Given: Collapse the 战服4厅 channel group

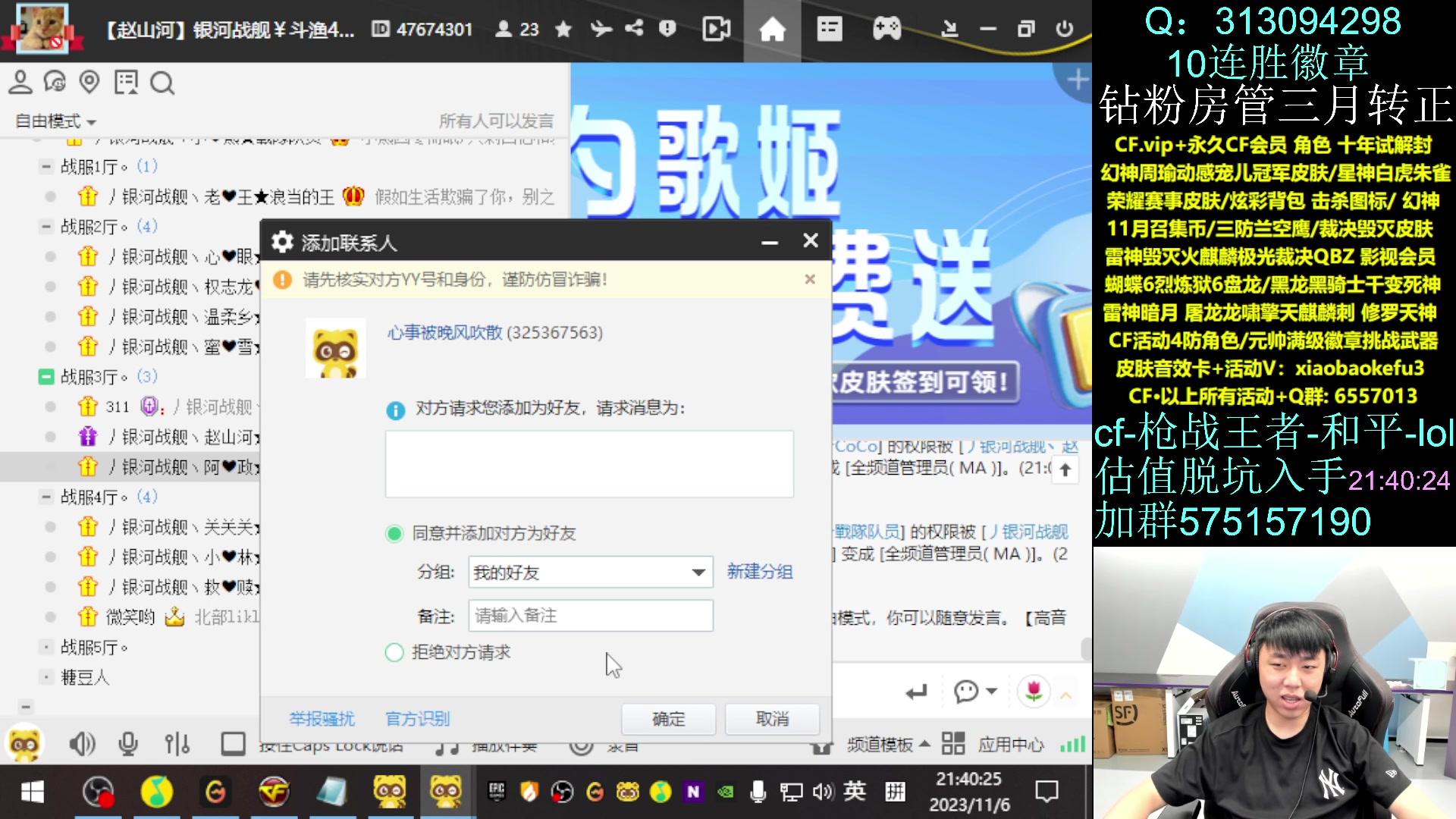Looking at the screenshot, I should point(47,497).
